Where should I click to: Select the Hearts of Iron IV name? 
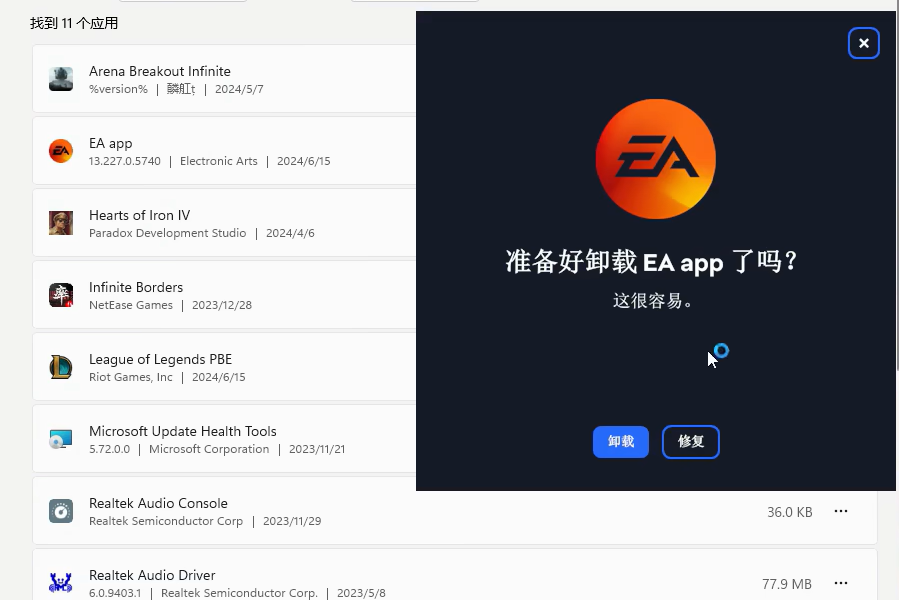(x=139, y=215)
